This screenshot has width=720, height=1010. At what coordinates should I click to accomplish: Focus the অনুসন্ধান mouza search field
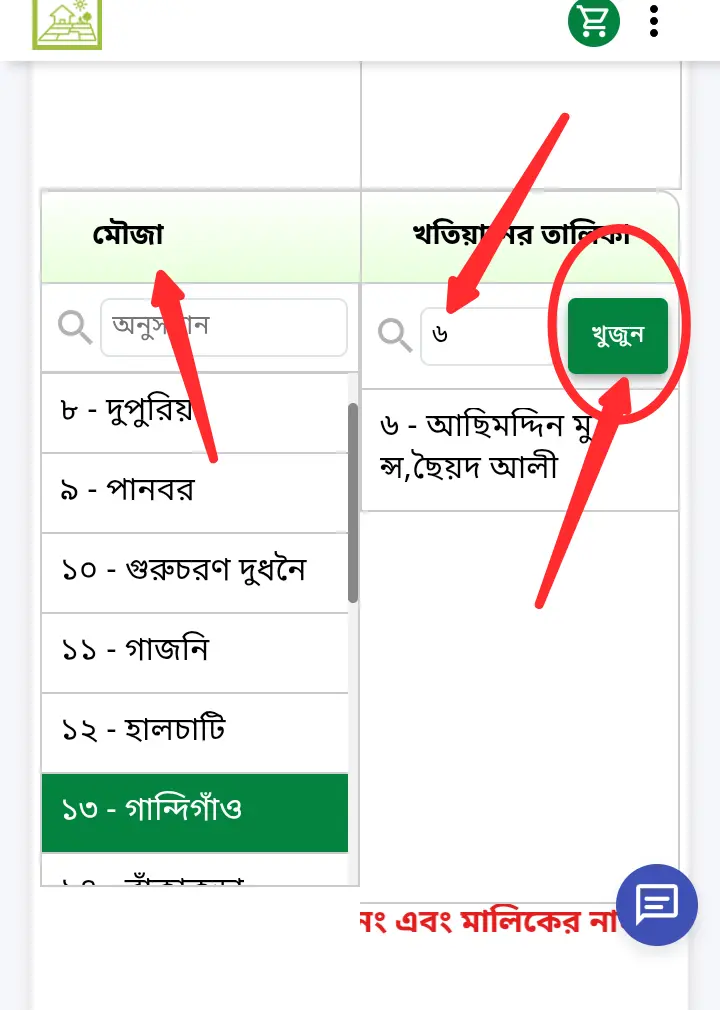(x=223, y=326)
